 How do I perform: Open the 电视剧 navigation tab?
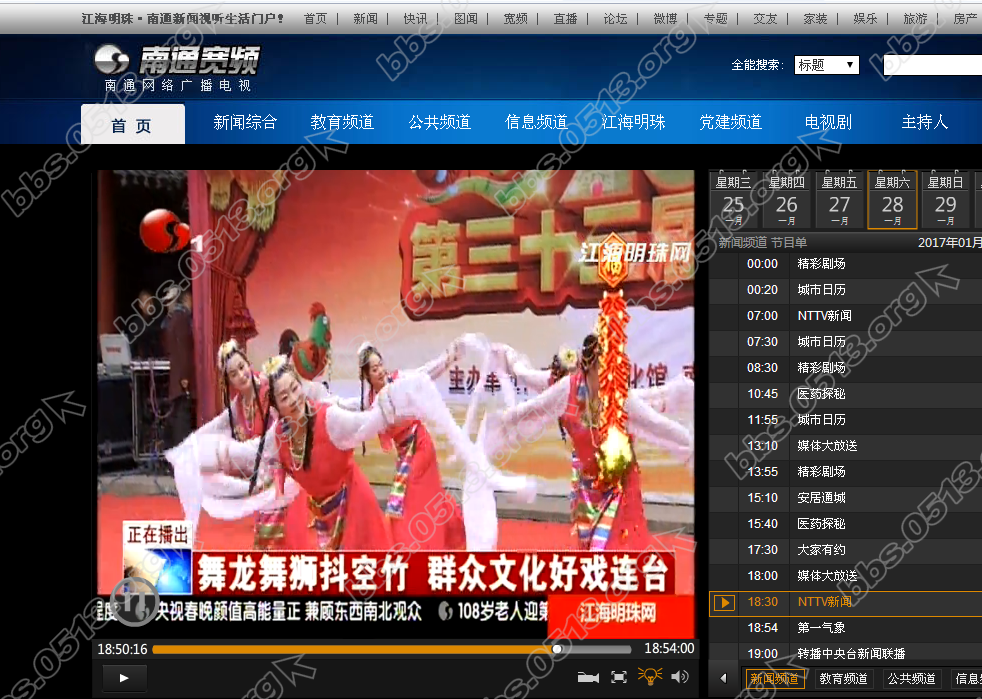point(826,122)
